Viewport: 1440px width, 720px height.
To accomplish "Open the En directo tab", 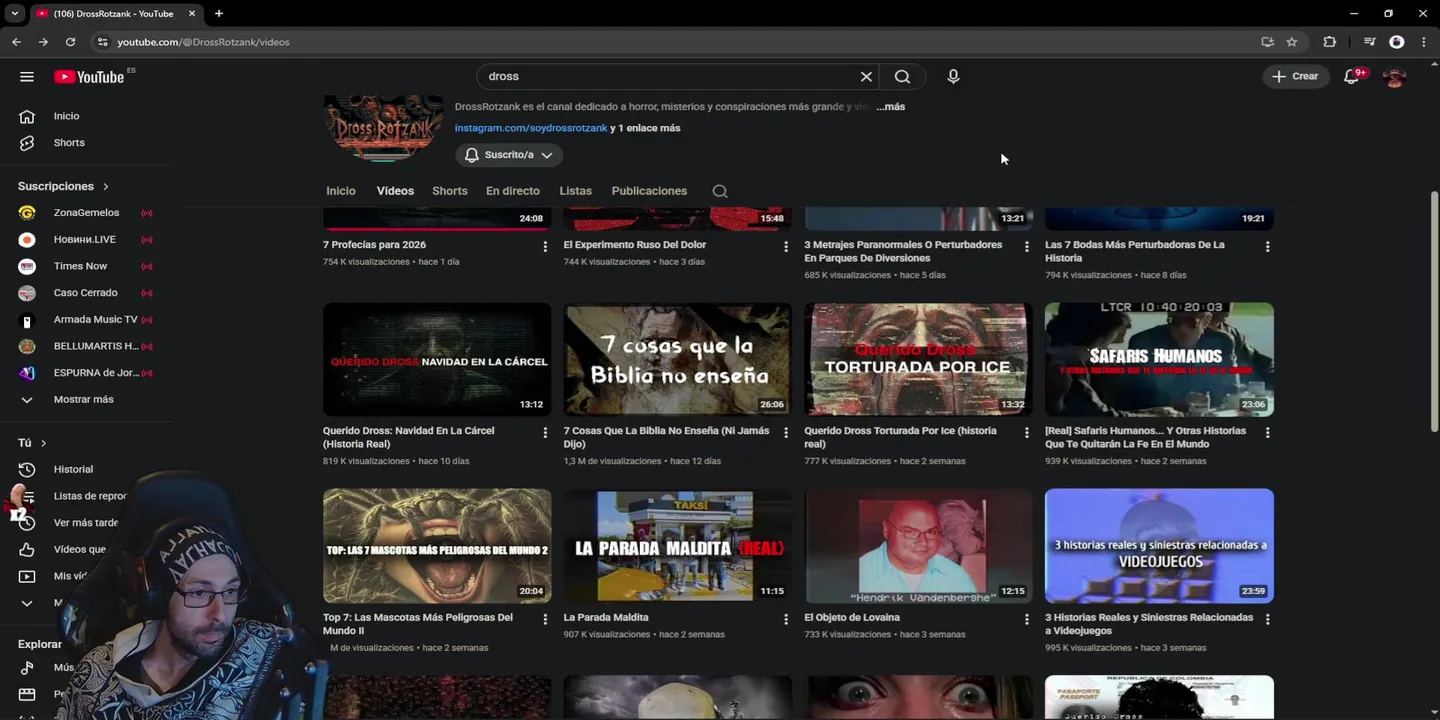I will click(x=513, y=191).
